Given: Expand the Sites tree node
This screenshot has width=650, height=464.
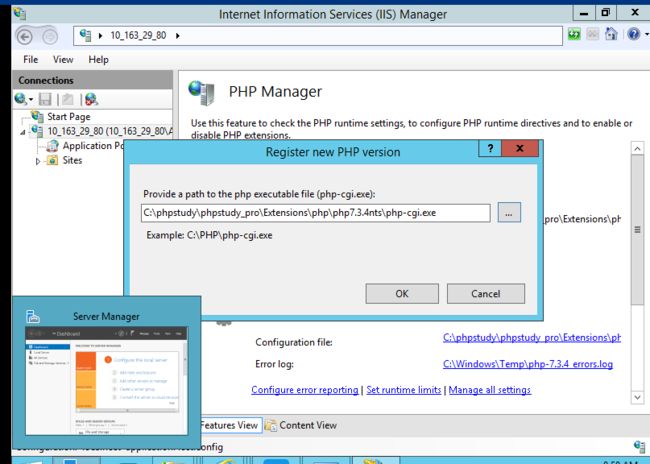Looking at the screenshot, I should (38, 161).
